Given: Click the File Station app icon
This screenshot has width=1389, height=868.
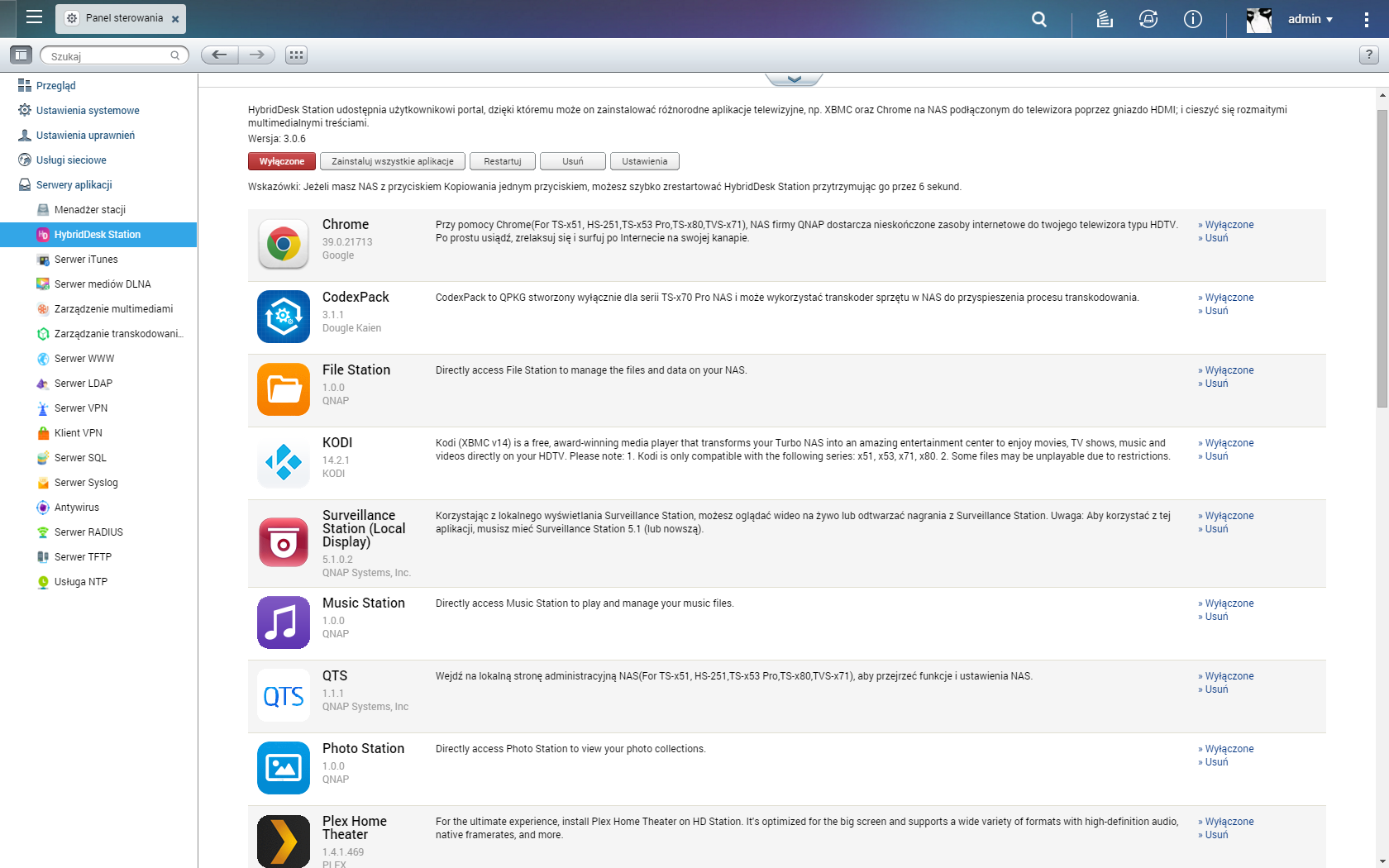Looking at the screenshot, I should click(284, 389).
